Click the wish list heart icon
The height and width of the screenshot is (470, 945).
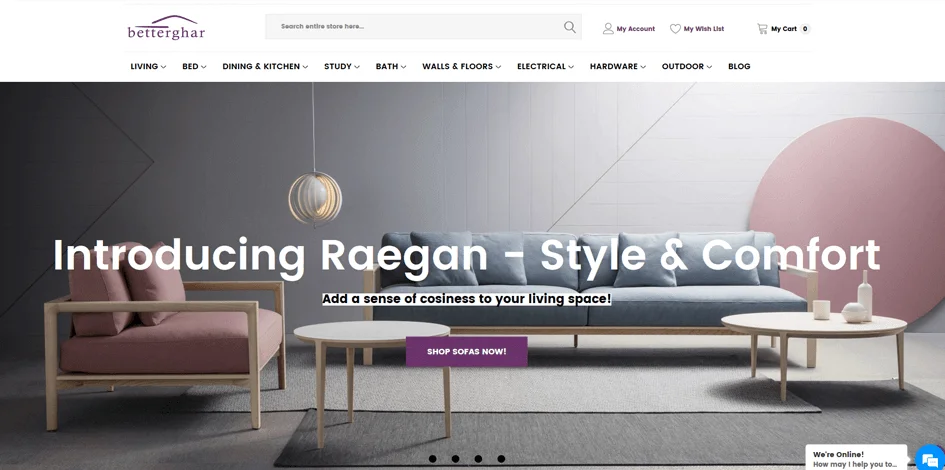(x=675, y=28)
